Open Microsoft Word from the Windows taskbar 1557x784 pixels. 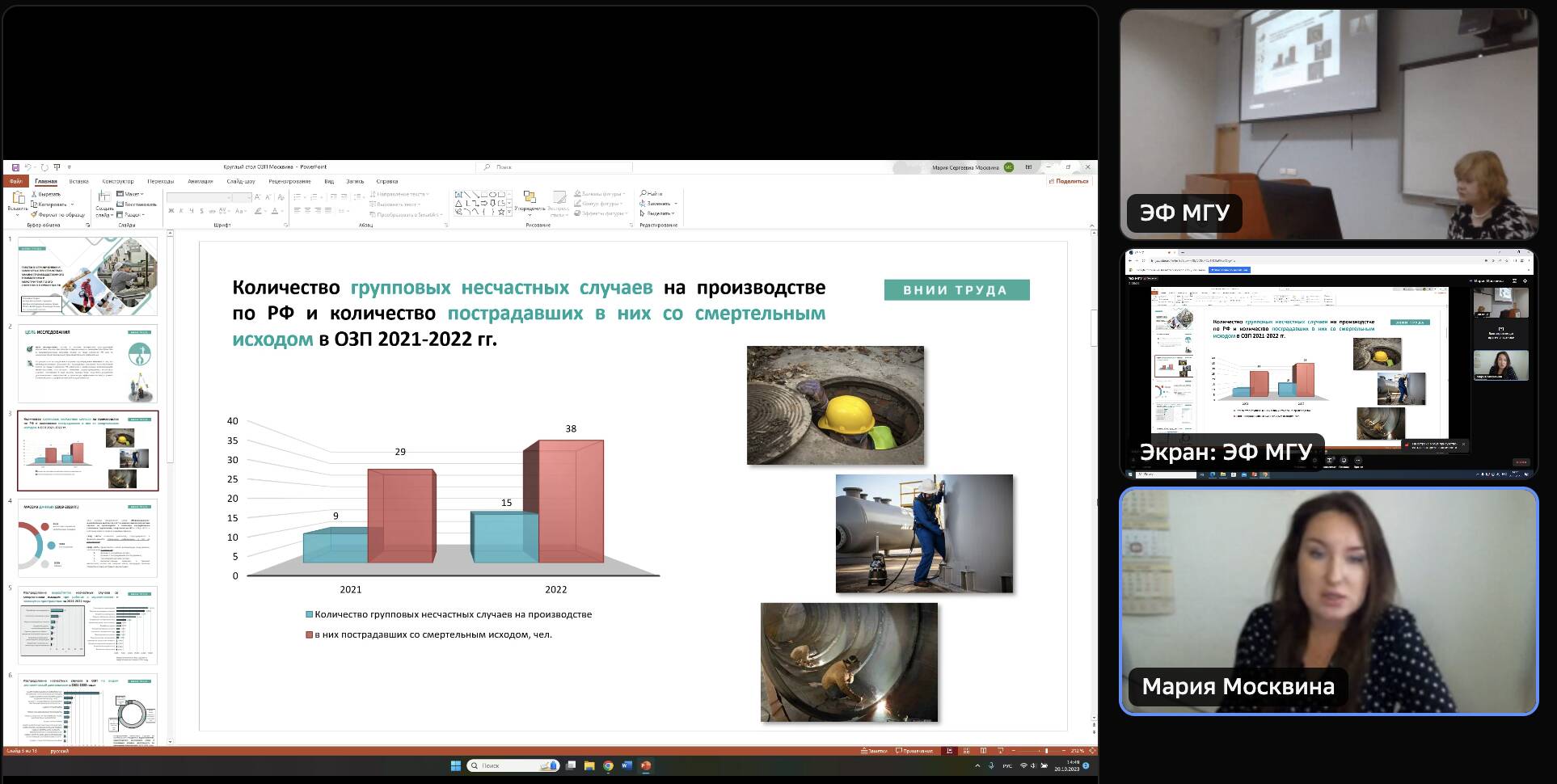pyautogui.click(x=627, y=765)
